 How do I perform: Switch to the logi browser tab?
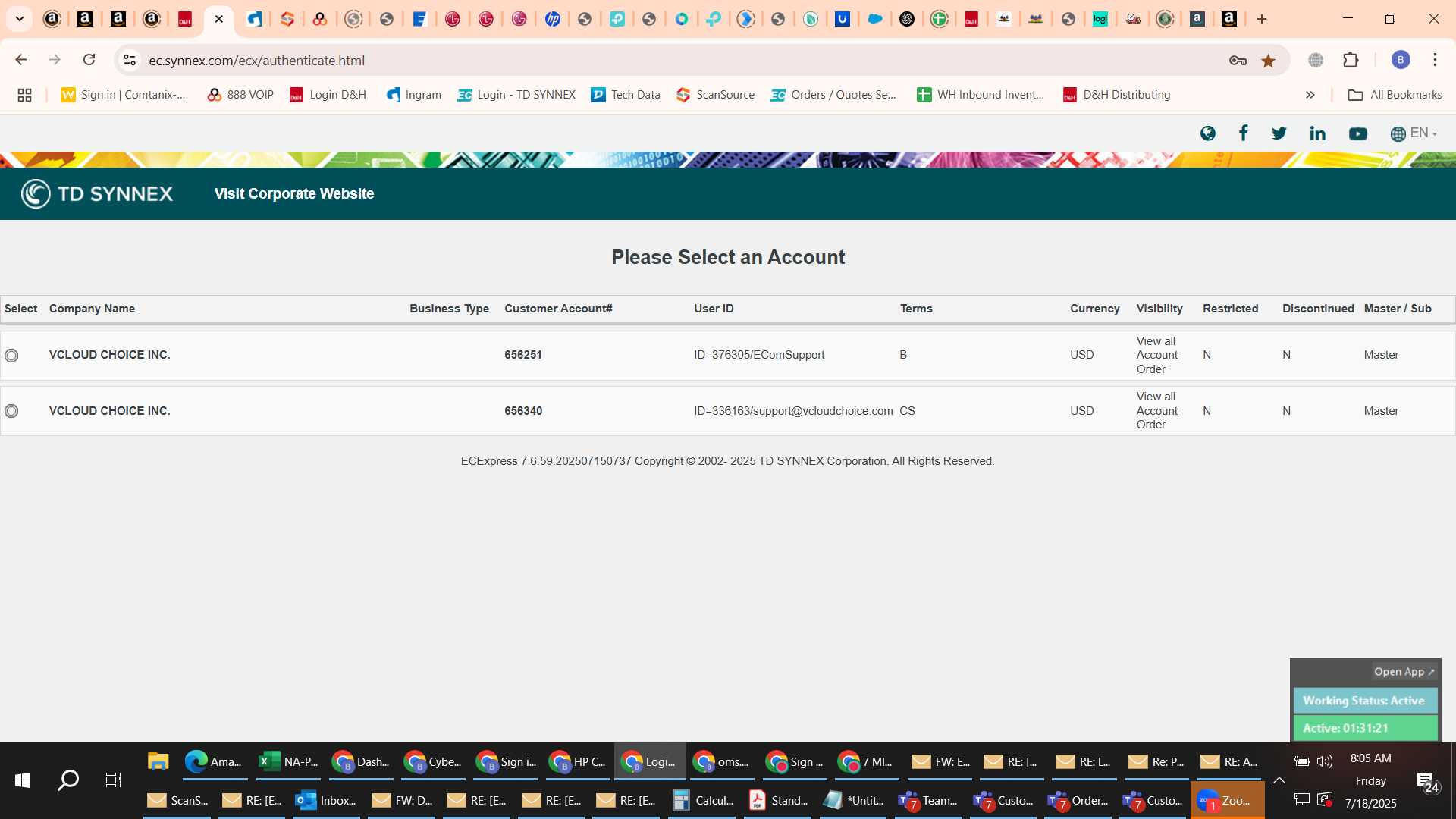coord(1100,19)
